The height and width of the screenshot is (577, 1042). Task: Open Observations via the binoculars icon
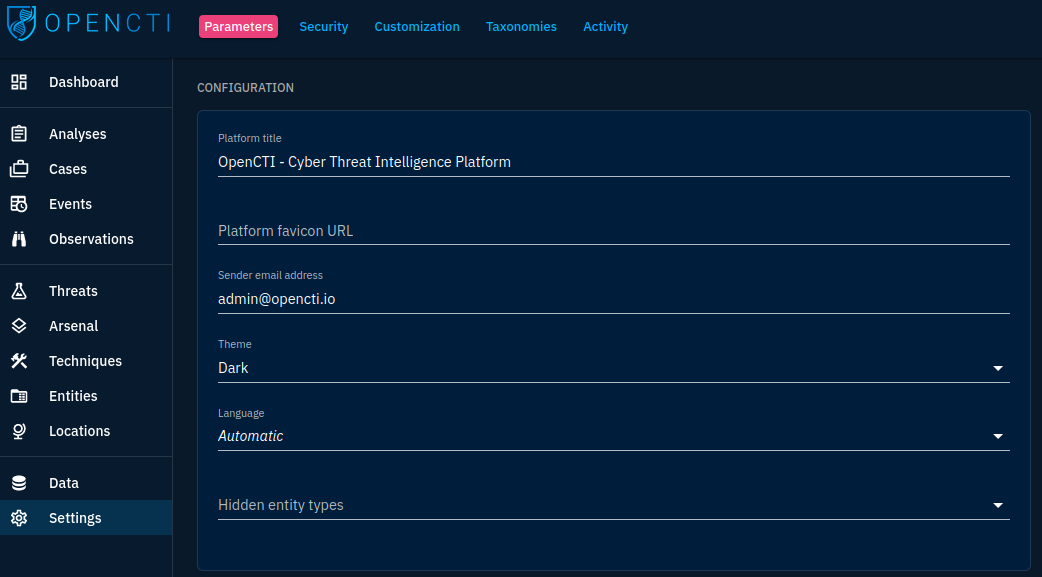tap(18, 238)
